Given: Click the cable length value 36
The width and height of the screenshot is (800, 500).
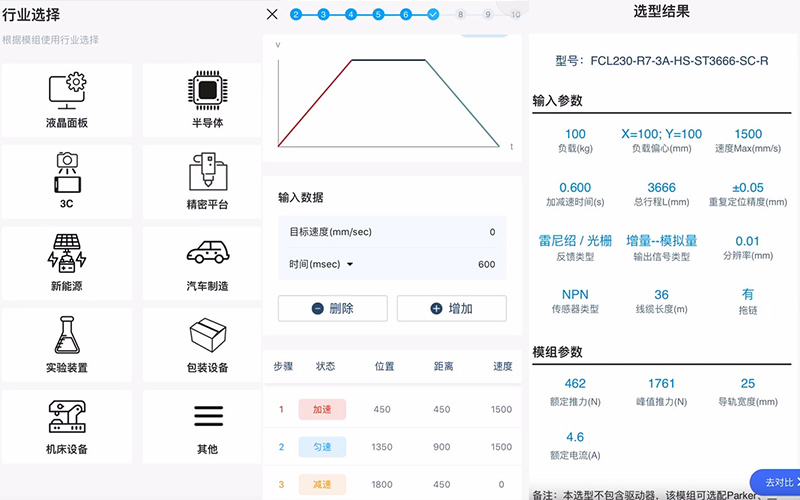Looking at the screenshot, I should 661,294.
